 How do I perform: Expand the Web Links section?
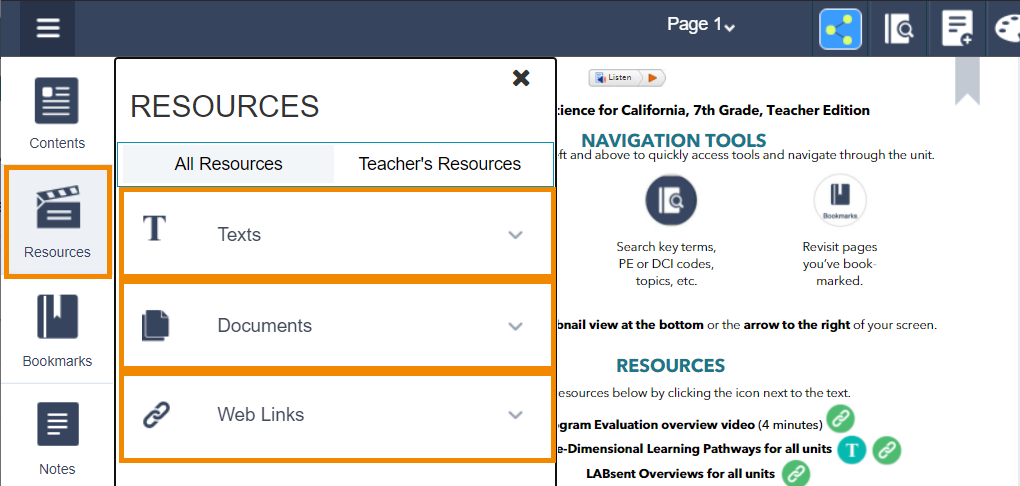(x=337, y=414)
